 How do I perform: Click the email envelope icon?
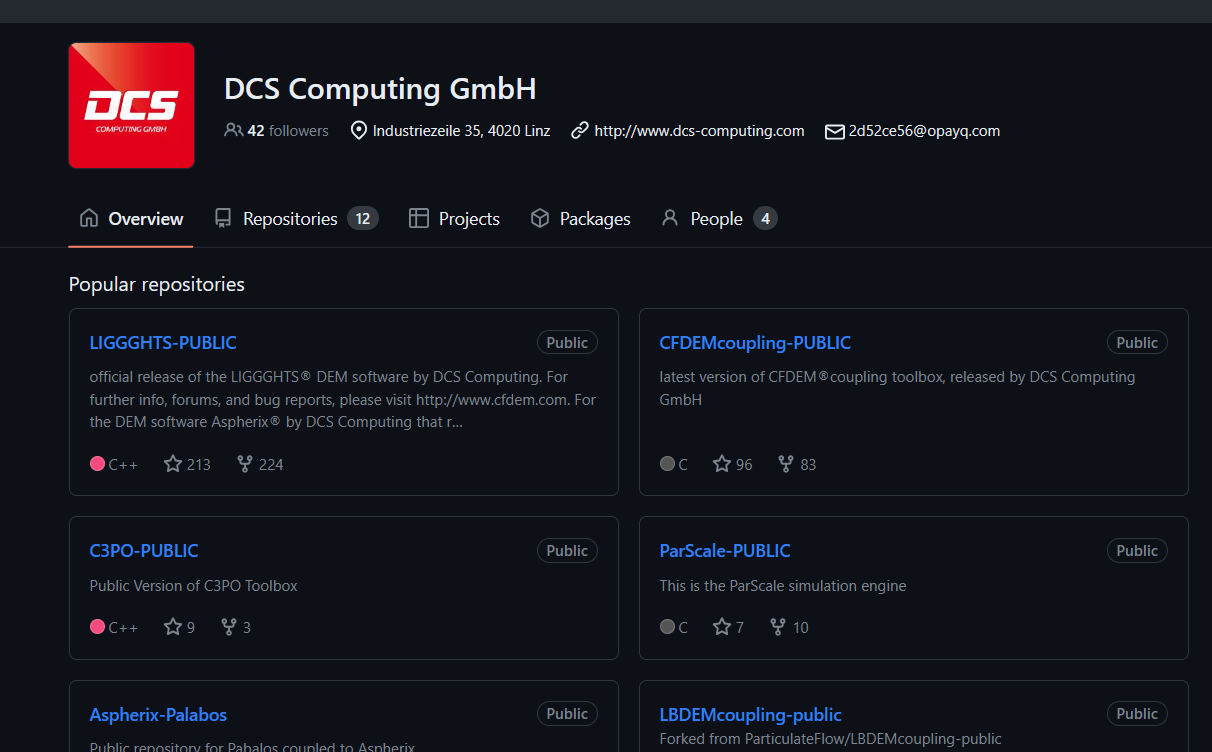(x=834, y=131)
